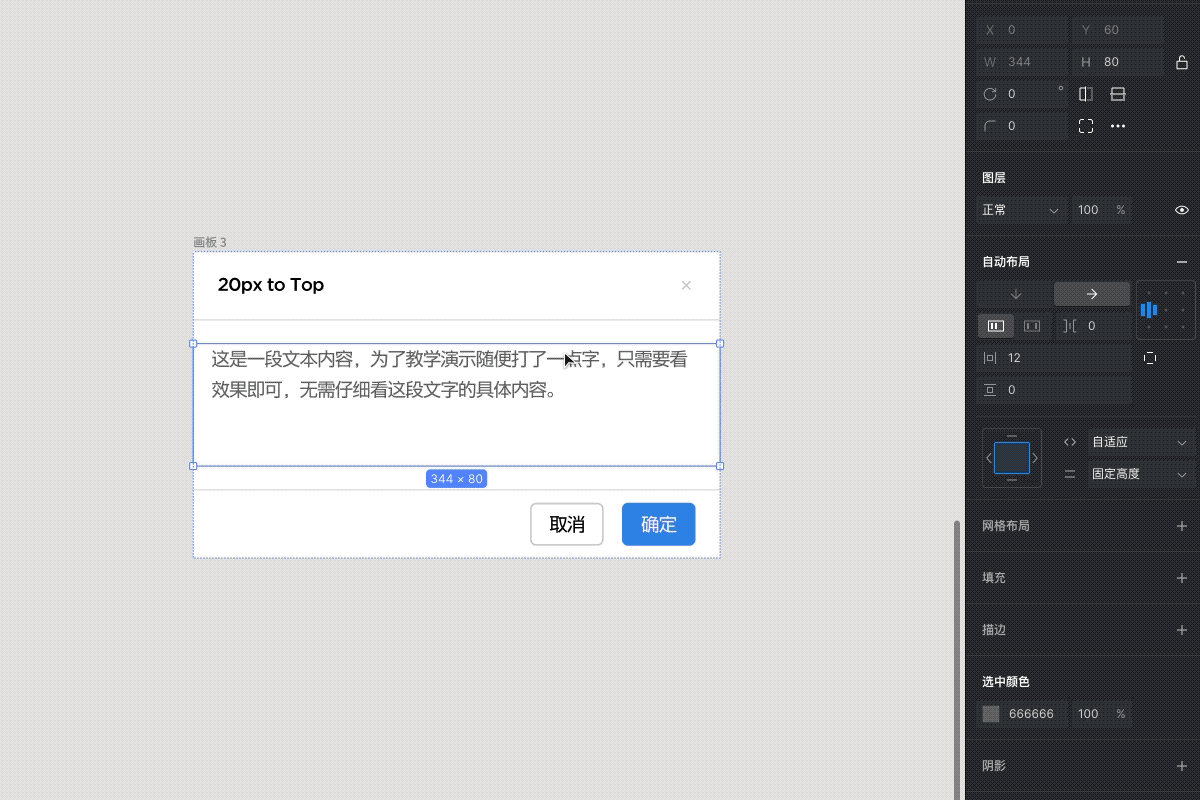Select the space-between distribution icon
Image resolution: width=1200 pixels, height=800 pixels.
pos(1032,326)
